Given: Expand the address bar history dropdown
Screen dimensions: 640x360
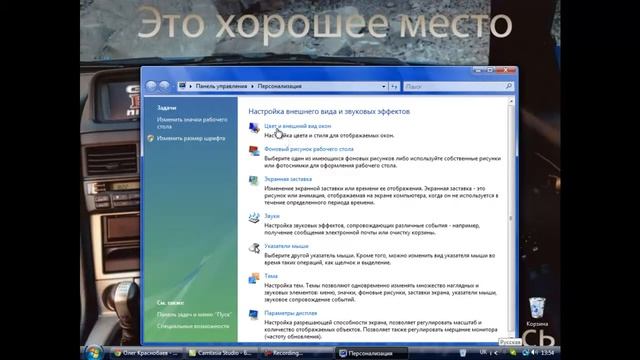Looking at the screenshot, I should point(384,87).
